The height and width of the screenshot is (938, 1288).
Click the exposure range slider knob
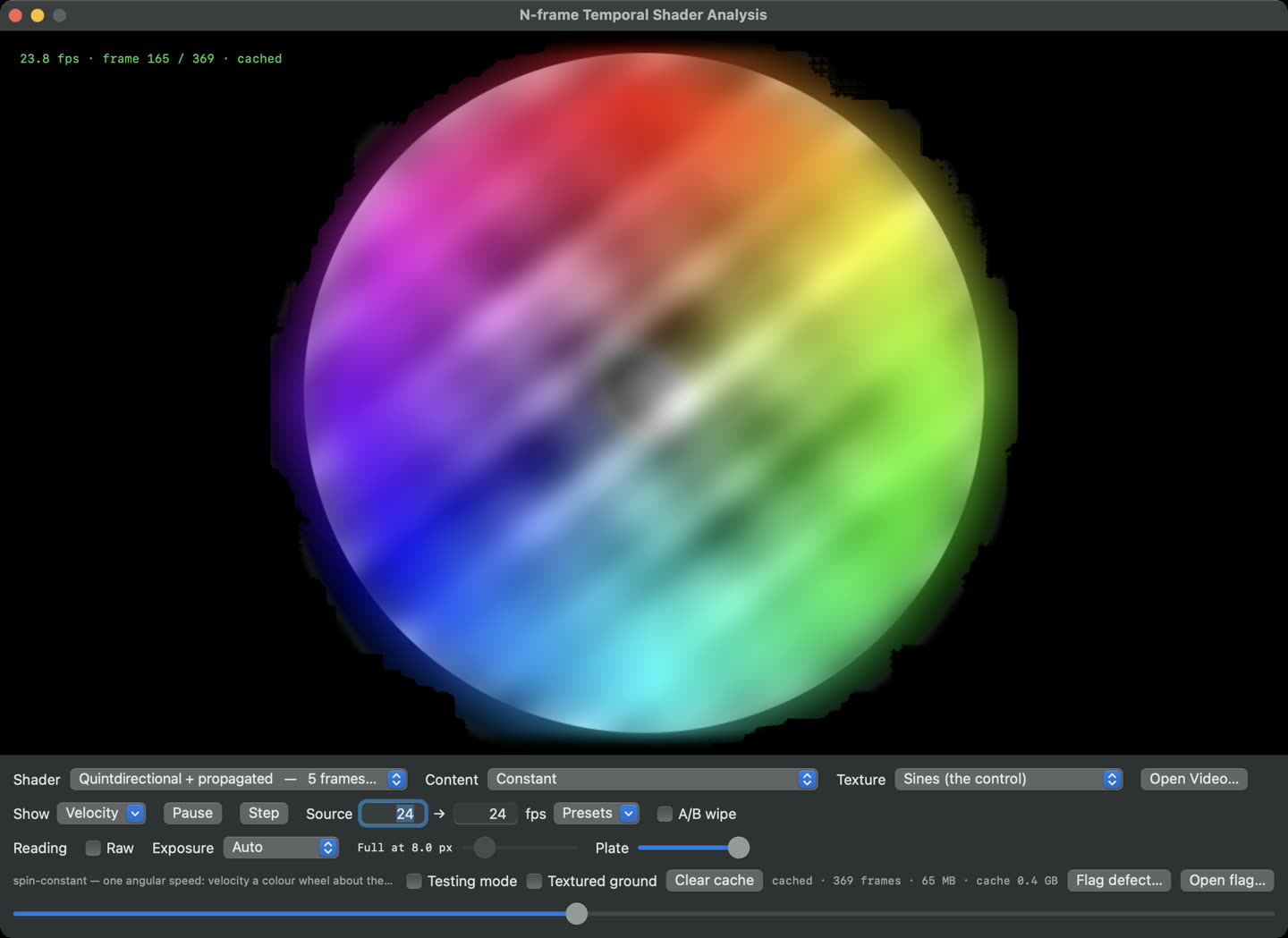point(485,848)
